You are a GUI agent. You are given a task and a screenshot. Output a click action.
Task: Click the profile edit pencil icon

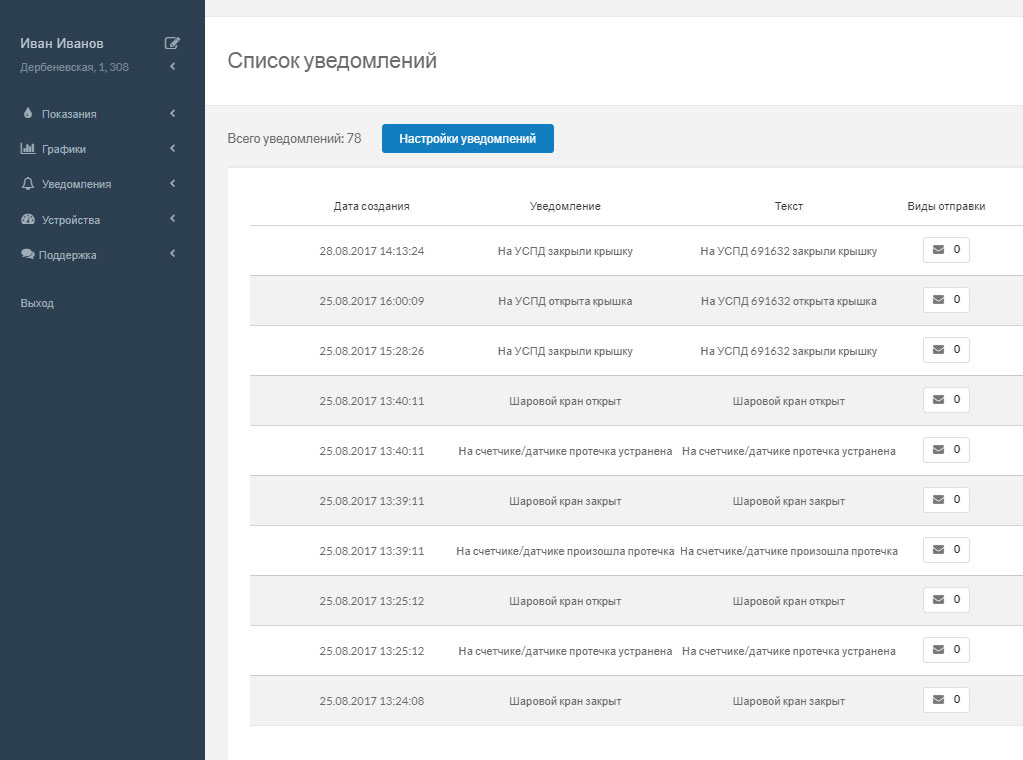pyautogui.click(x=172, y=43)
